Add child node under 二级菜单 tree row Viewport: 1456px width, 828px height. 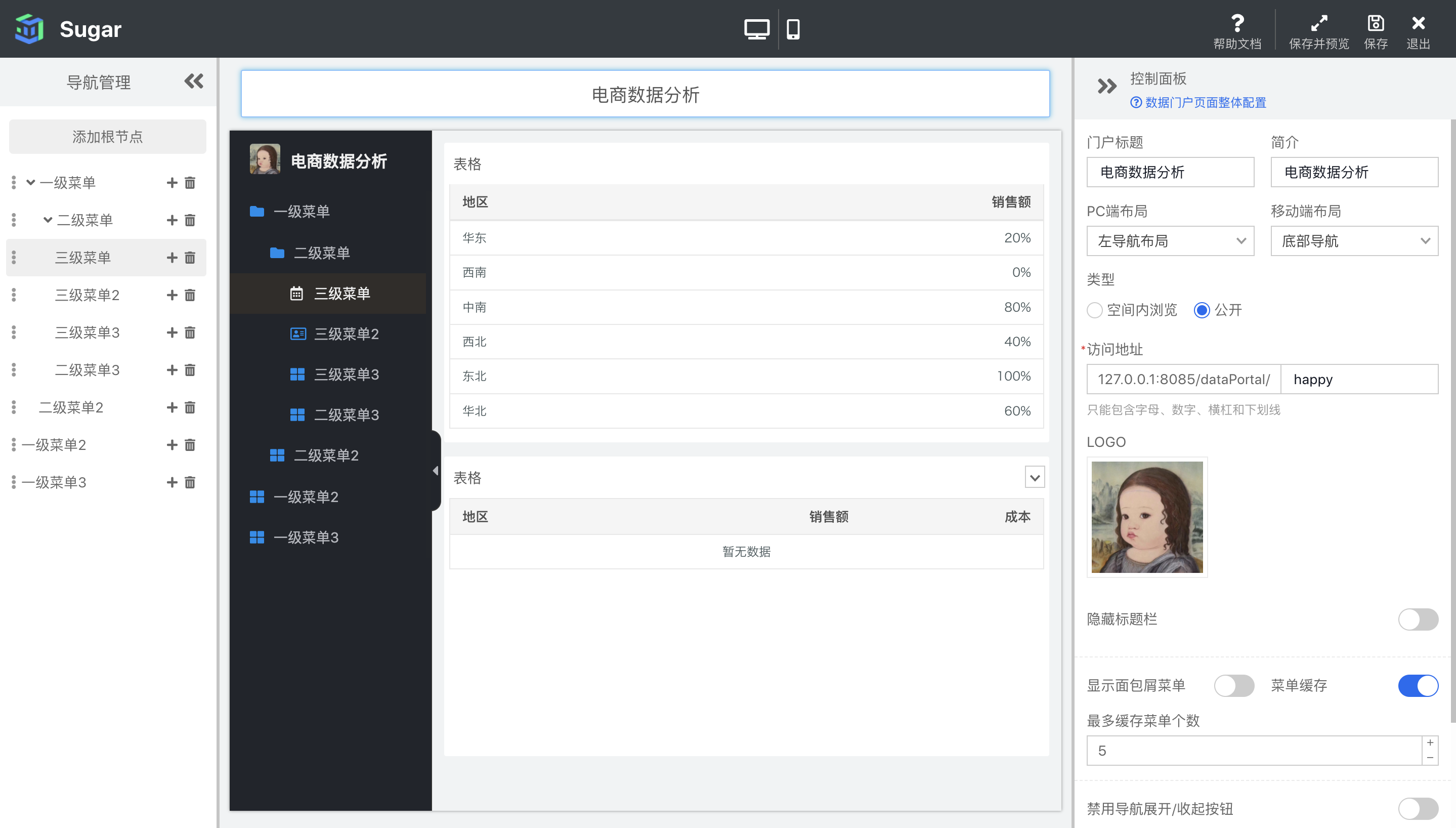pos(172,220)
